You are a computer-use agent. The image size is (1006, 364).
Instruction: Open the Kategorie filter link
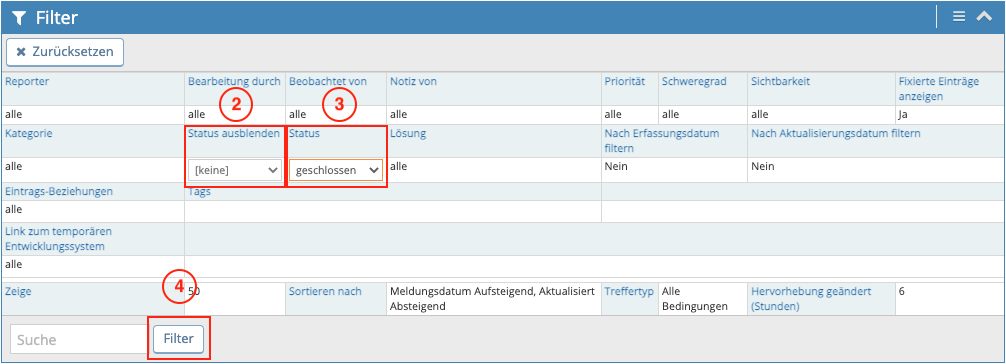(28, 134)
